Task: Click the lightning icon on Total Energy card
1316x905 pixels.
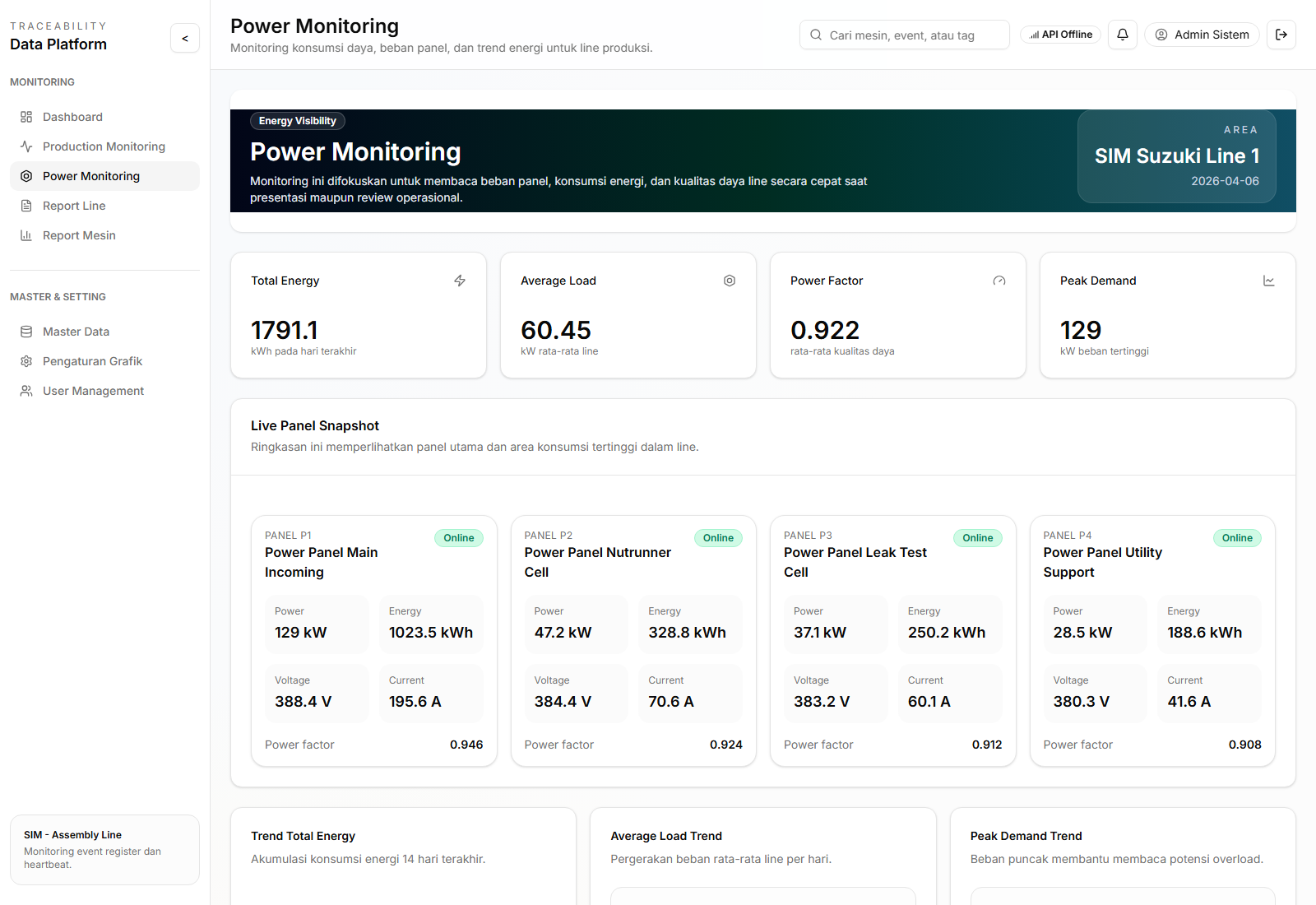Action: tap(460, 281)
